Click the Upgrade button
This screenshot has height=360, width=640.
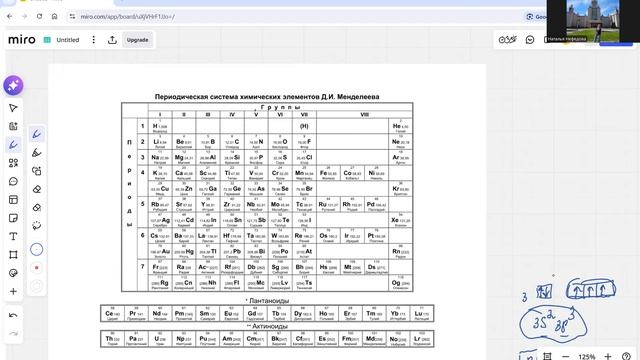pyautogui.click(x=138, y=40)
